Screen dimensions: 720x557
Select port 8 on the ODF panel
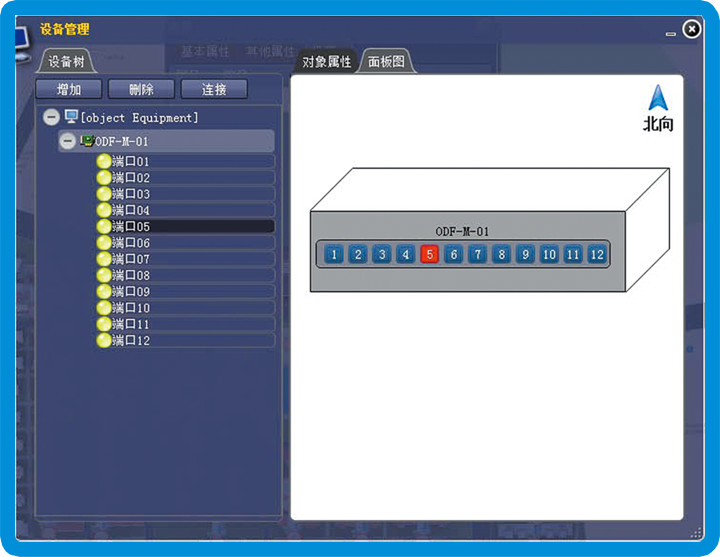tap(501, 254)
